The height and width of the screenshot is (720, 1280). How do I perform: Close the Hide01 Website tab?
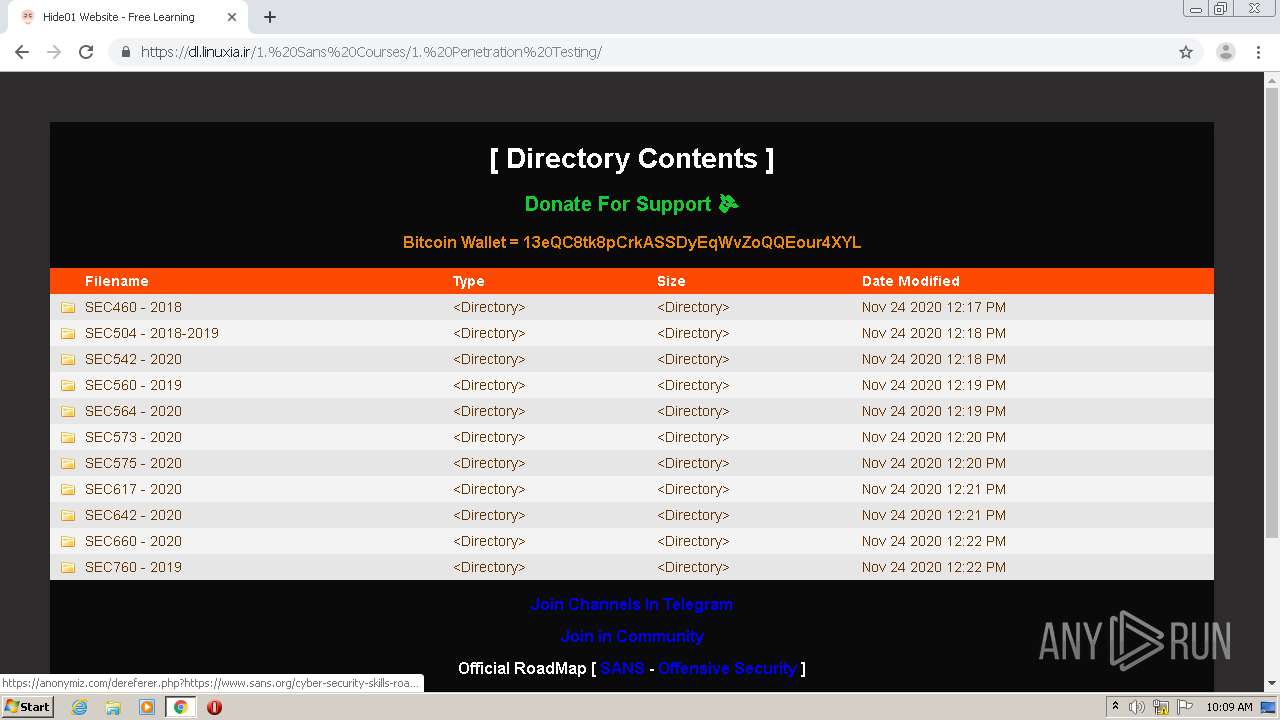[x=232, y=17]
